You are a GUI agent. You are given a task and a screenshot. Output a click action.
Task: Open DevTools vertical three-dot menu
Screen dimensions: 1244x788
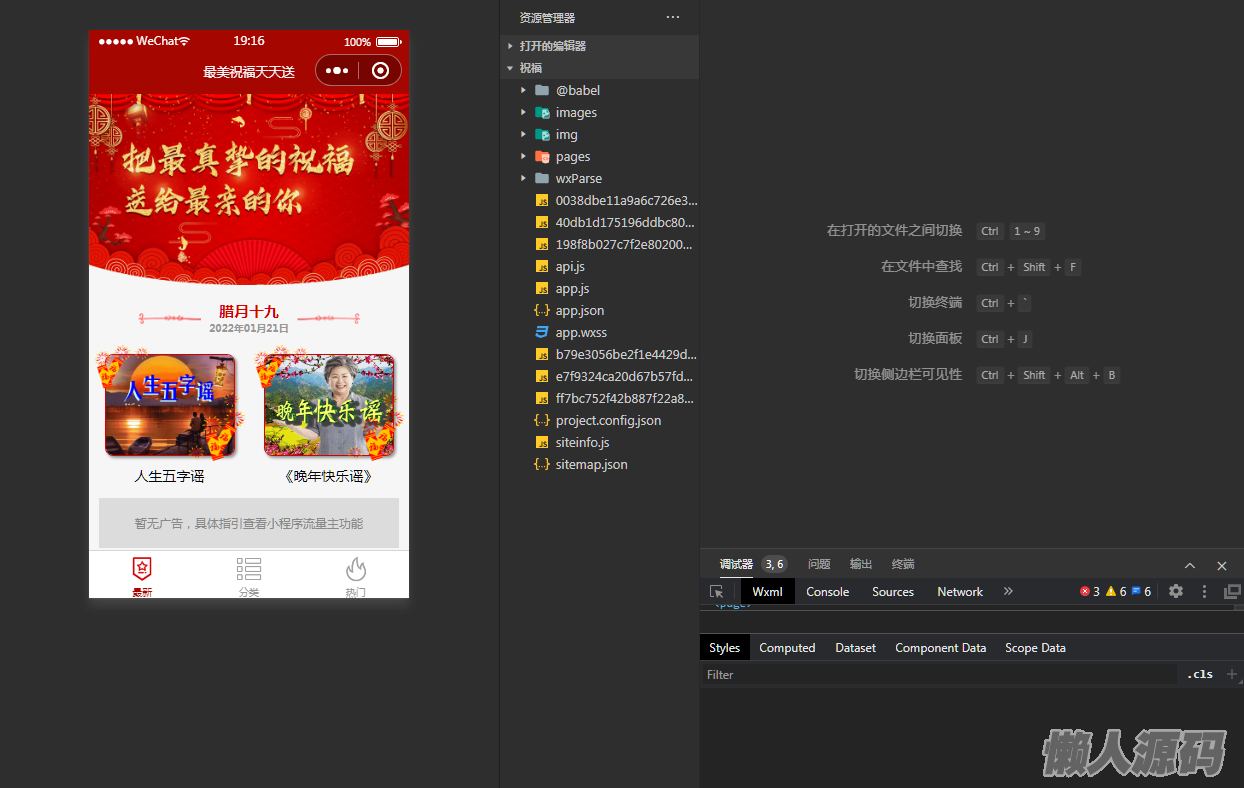coord(1204,591)
